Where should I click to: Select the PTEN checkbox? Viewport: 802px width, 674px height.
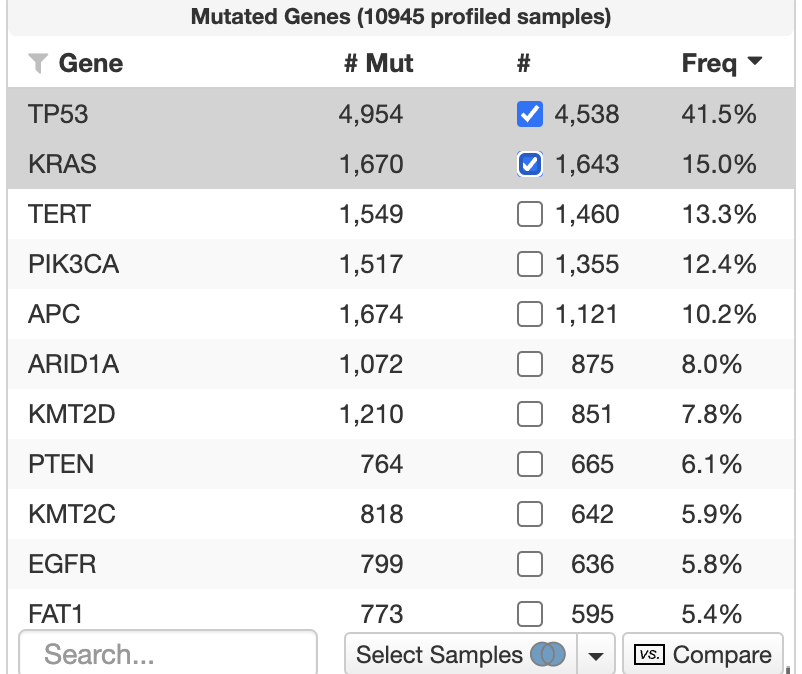tap(529, 464)
